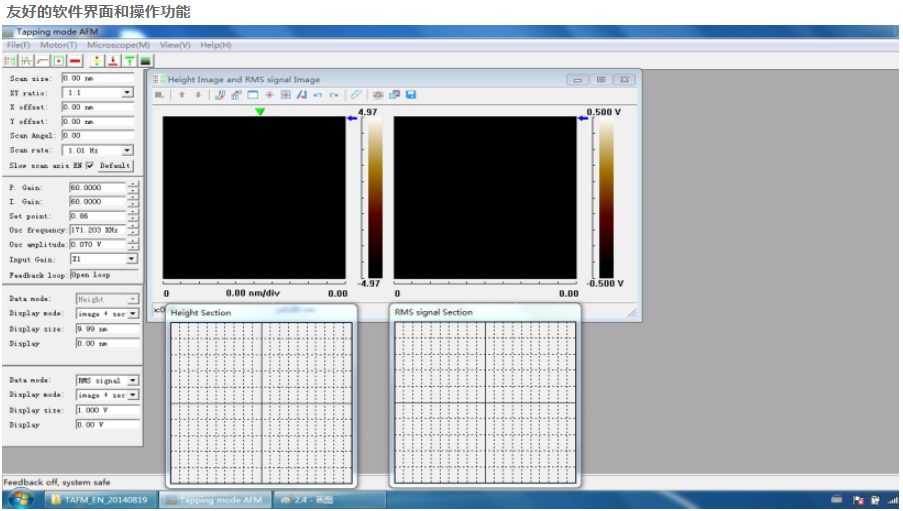Viewport: 903px width, 511px height.
Task: Click the red down-arrow tip icon
Action: 113,60
